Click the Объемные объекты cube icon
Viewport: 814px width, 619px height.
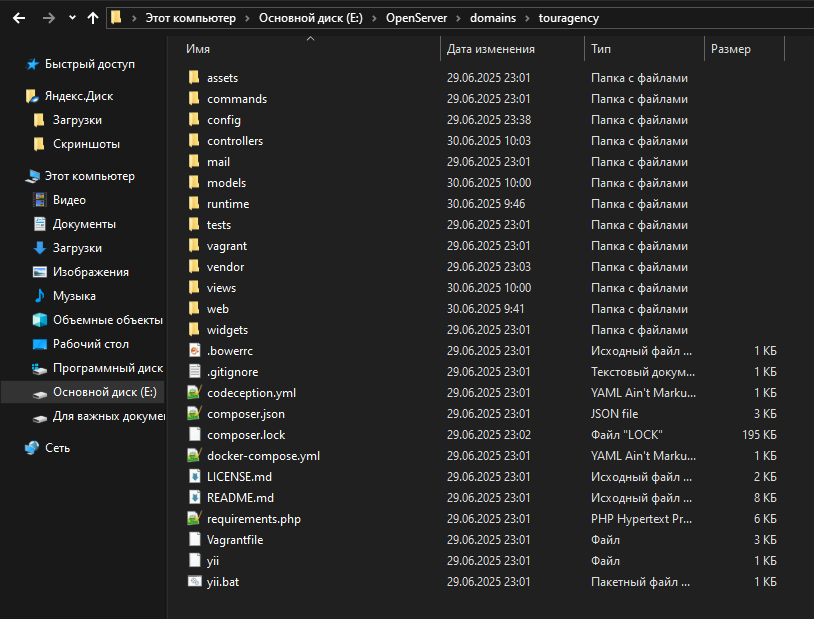pyautogui.click(x=39, y=320)
